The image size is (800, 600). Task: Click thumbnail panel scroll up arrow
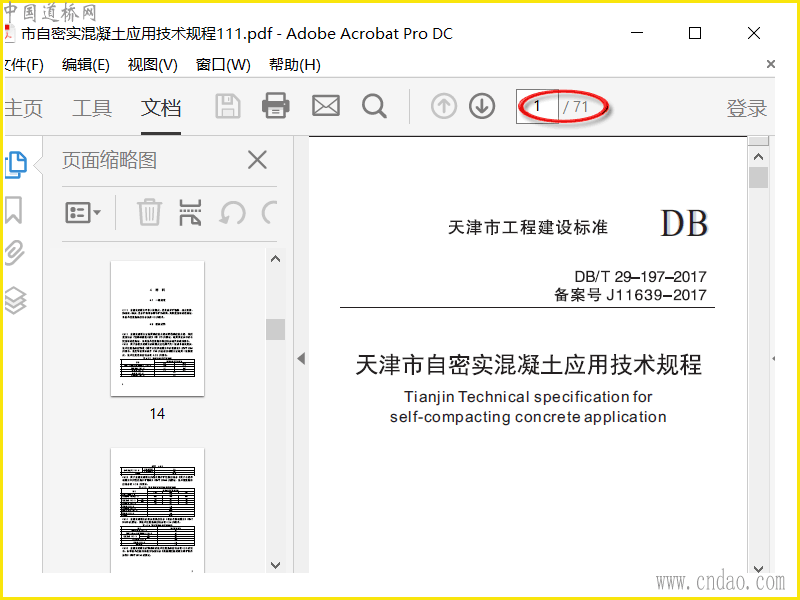[x=276, y=259]
